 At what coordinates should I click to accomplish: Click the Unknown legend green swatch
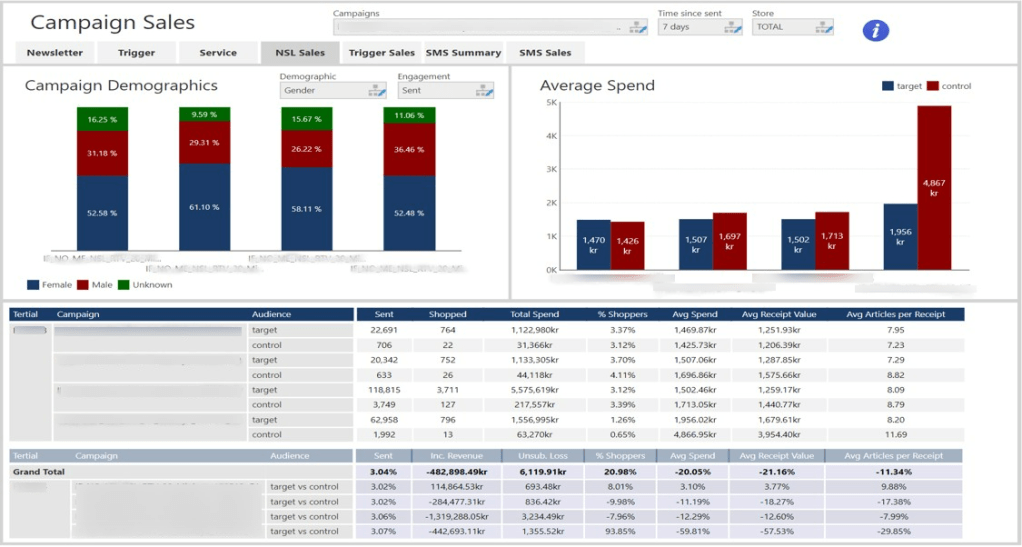124,285
